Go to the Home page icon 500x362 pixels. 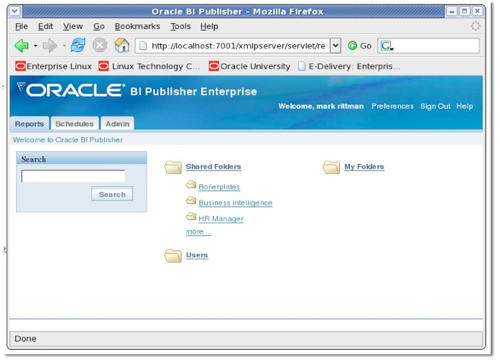click(x=122, y=45)
